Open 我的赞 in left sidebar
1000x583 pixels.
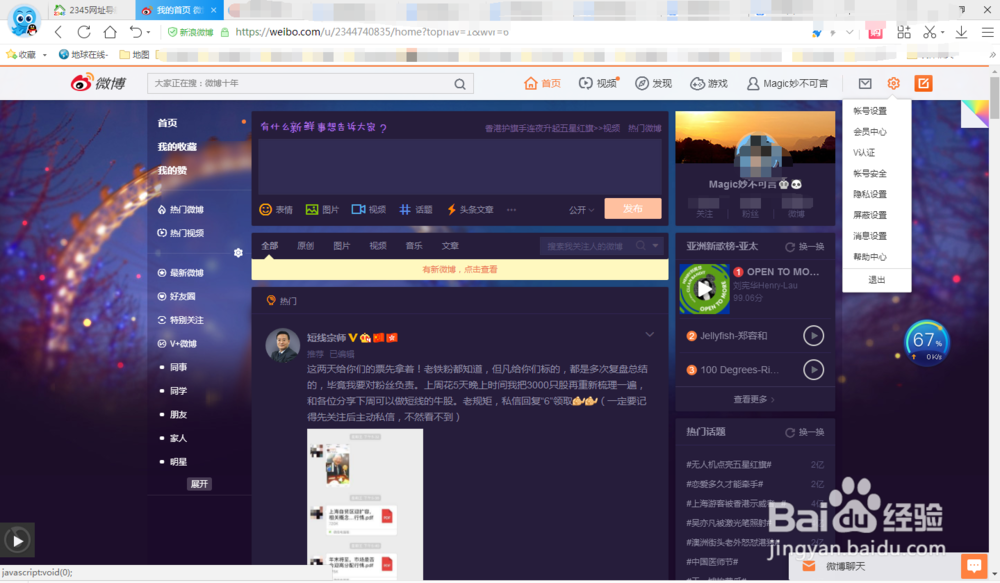[x=172, y=170]
